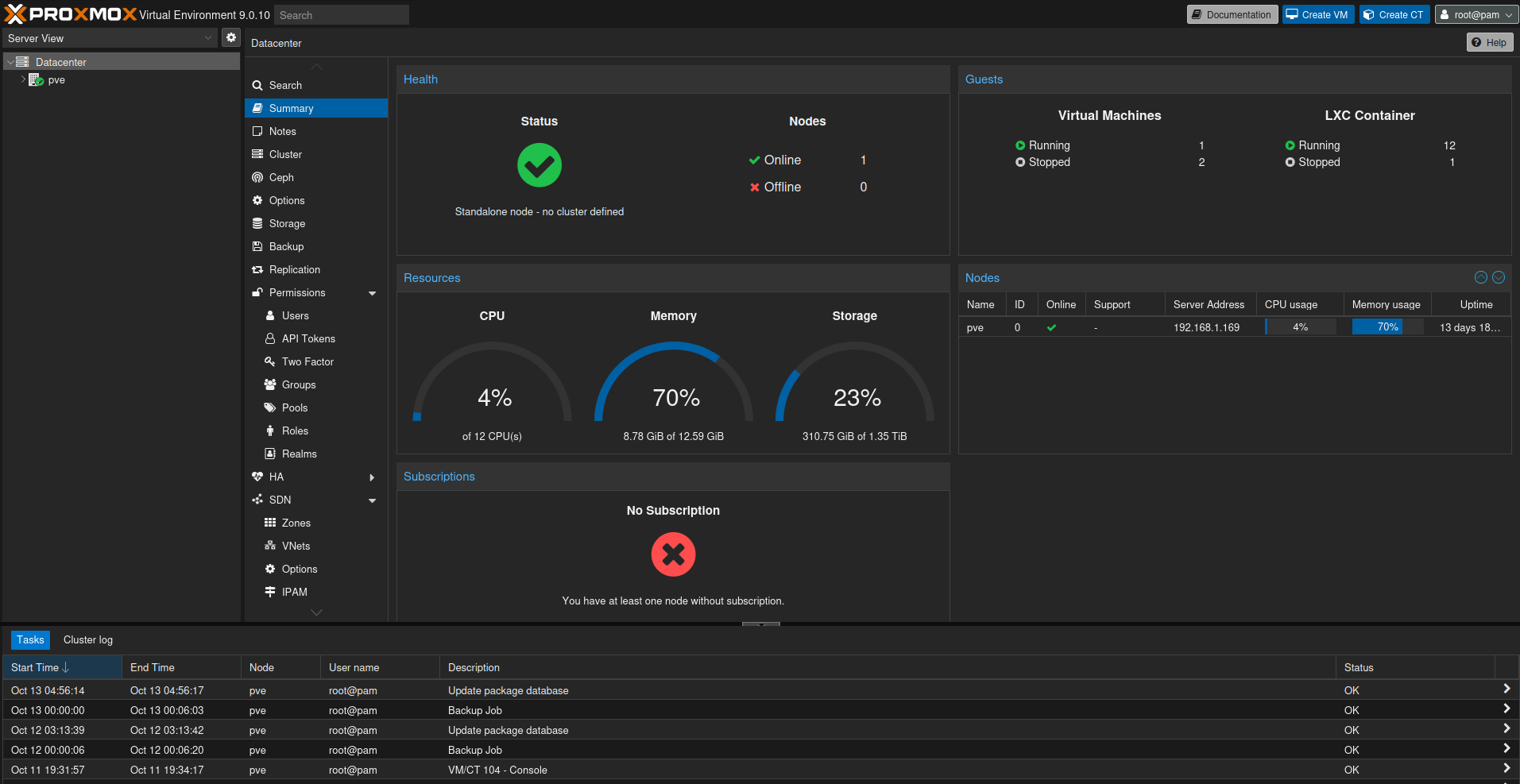
Task: Switch to the Cluster log tab
Action: (x=88, y=639)
